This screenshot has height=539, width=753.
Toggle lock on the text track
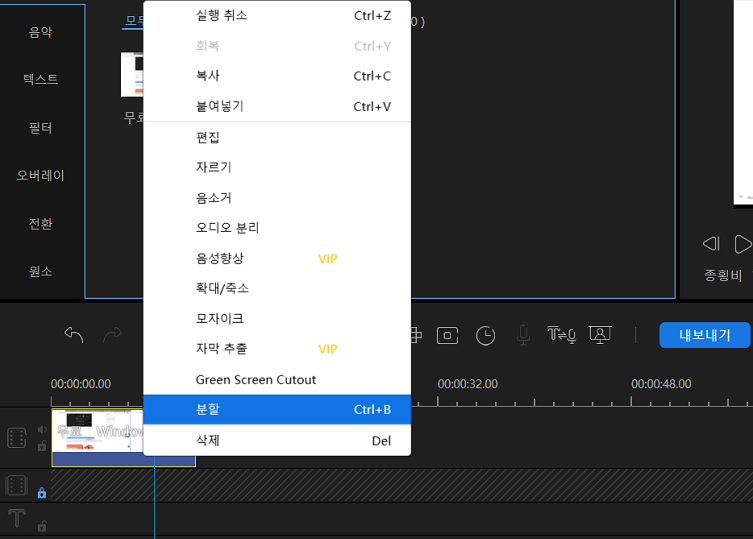tap(42, 526)
